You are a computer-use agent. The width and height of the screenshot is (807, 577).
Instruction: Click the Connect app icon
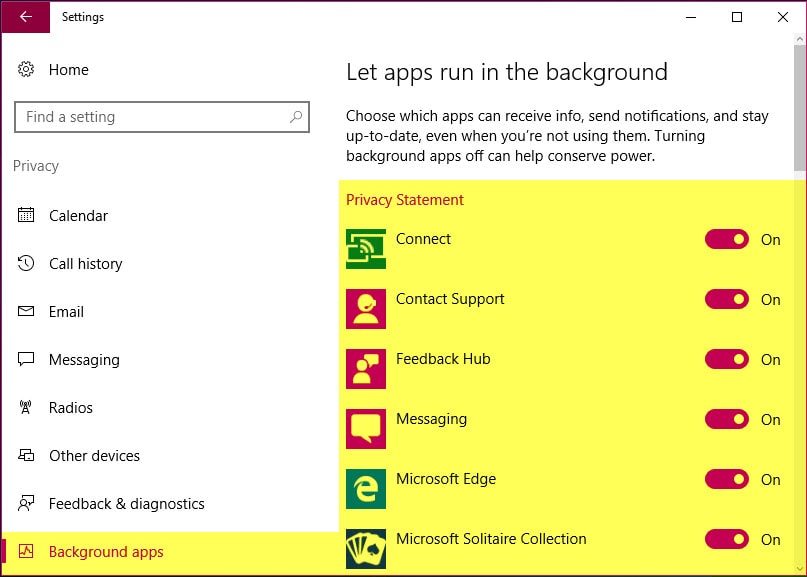pyautogui.click(x=366, y=249)
